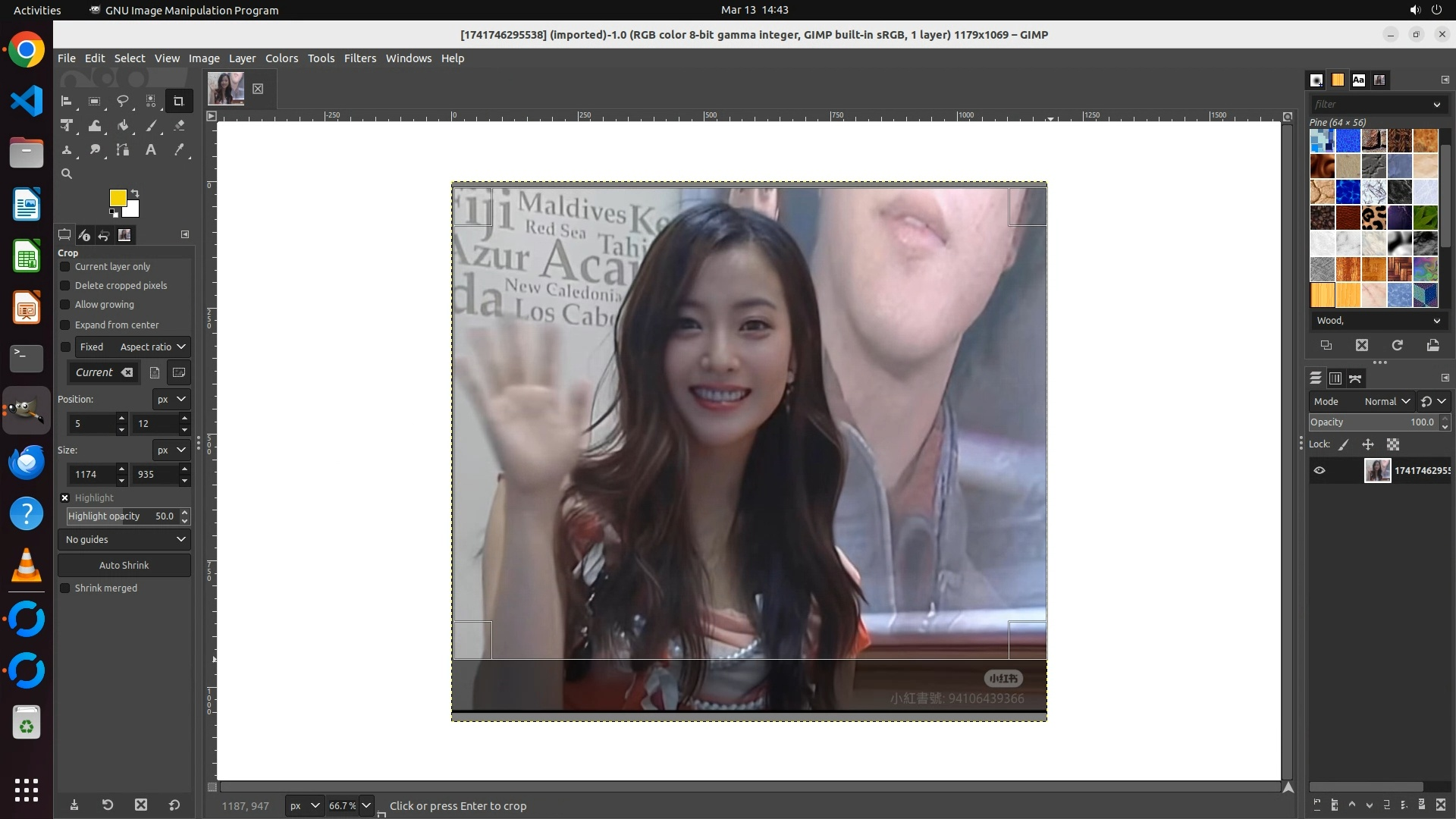Click the Rectangle Select tool
The image size is (1456, 819).
(95, 101)
